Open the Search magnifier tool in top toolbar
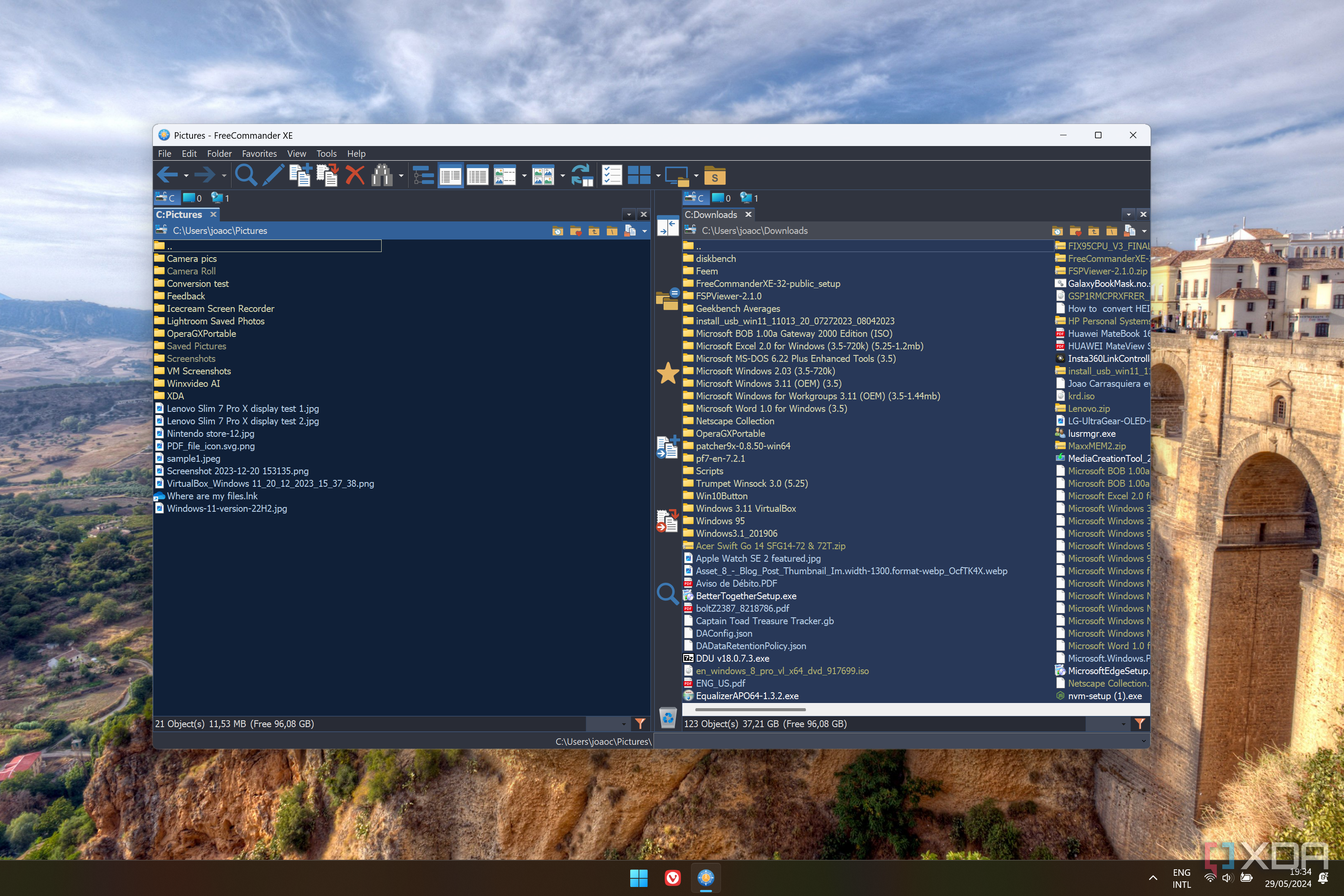 [x=246, y=175]
